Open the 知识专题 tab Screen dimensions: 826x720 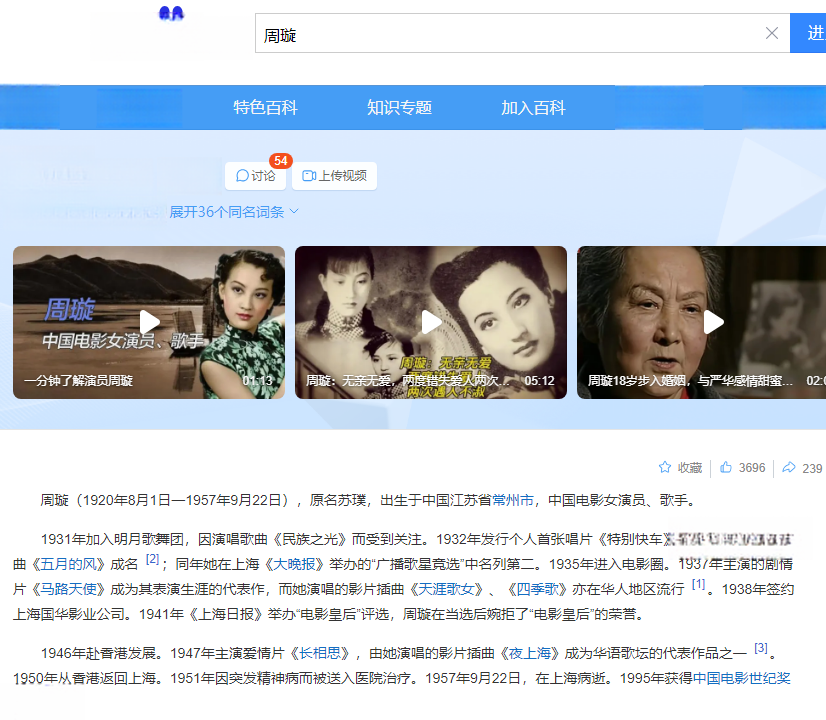click(399, 107)
